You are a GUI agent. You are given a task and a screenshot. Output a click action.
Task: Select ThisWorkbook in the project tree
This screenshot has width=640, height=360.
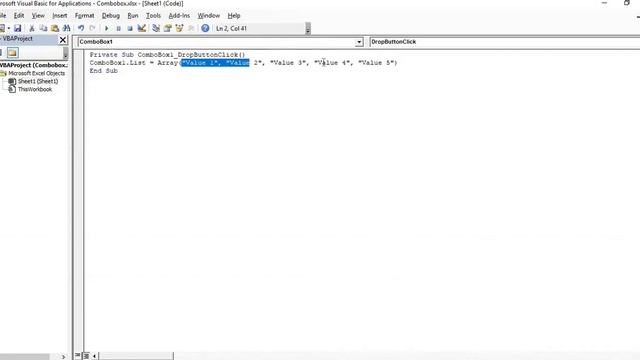point(35,89)
